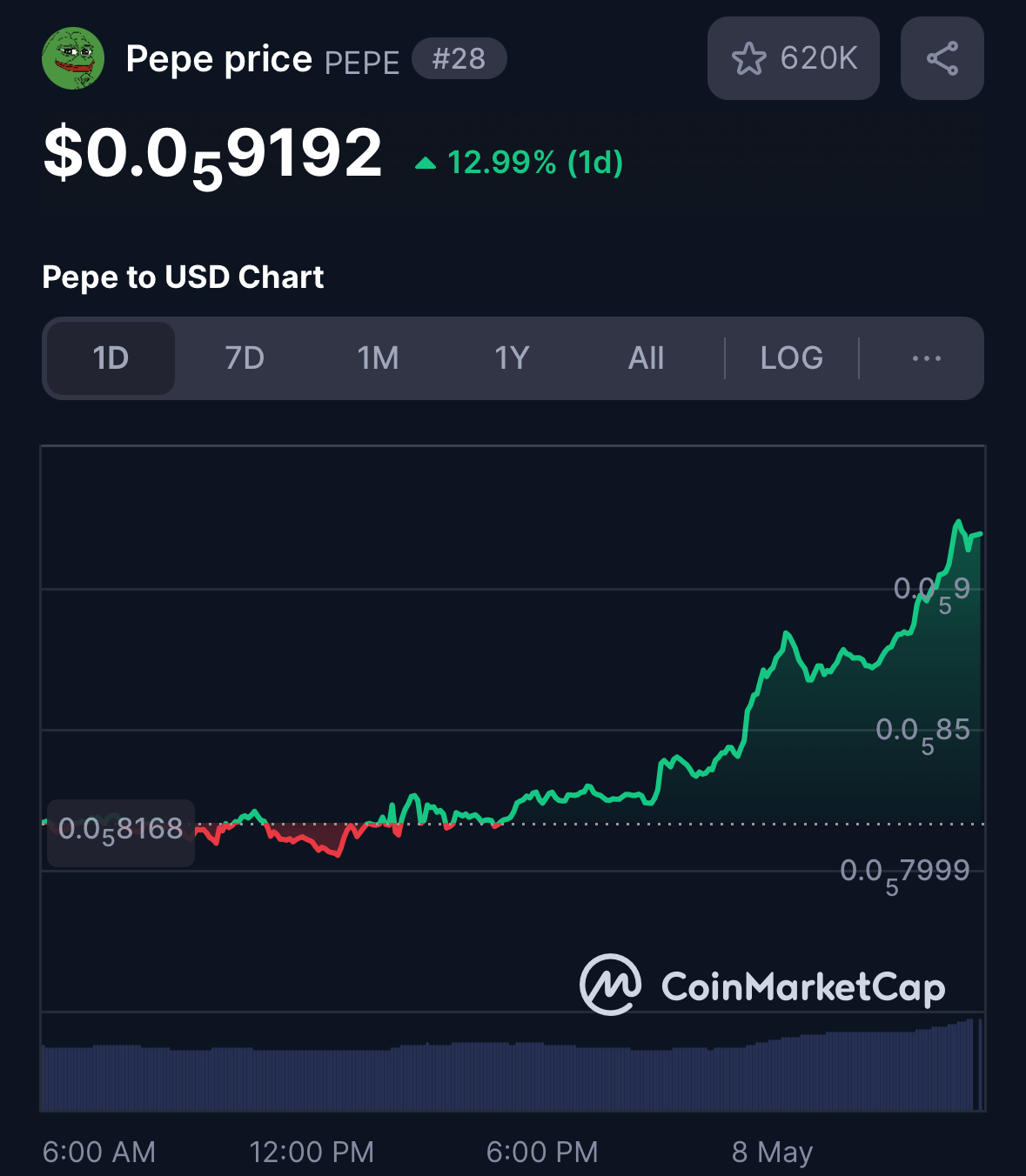
Task: Click the volume bars below the chart
Action: click(513, 1064)
